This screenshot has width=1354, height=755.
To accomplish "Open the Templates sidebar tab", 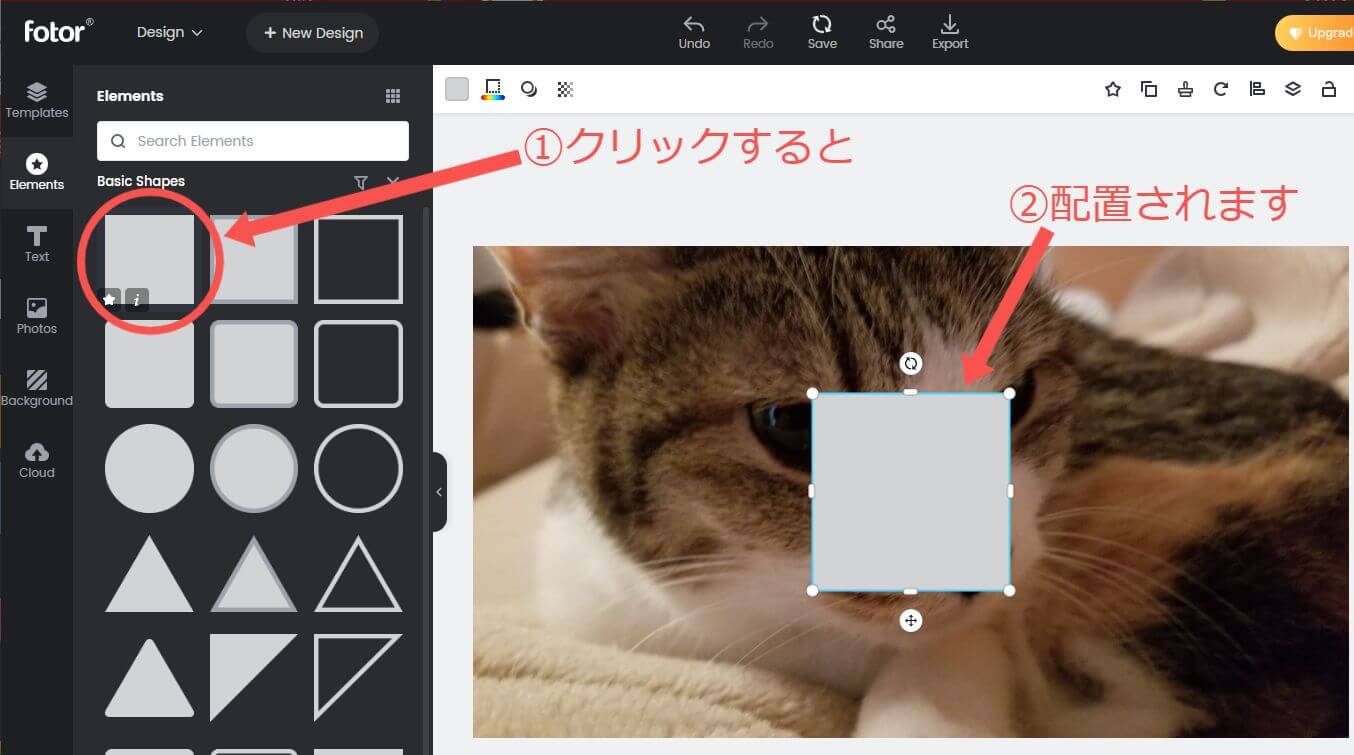I will (37, 100).
